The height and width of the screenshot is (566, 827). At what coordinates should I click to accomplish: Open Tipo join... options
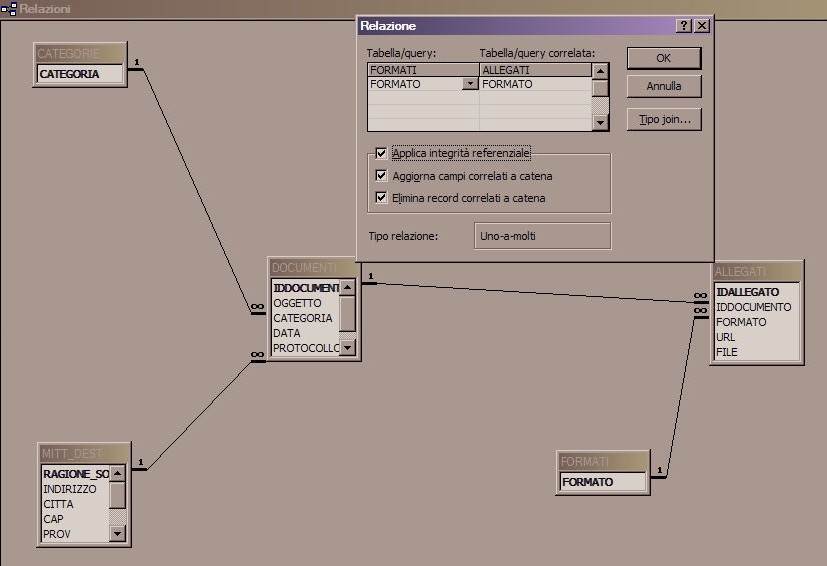pos(663,120)
